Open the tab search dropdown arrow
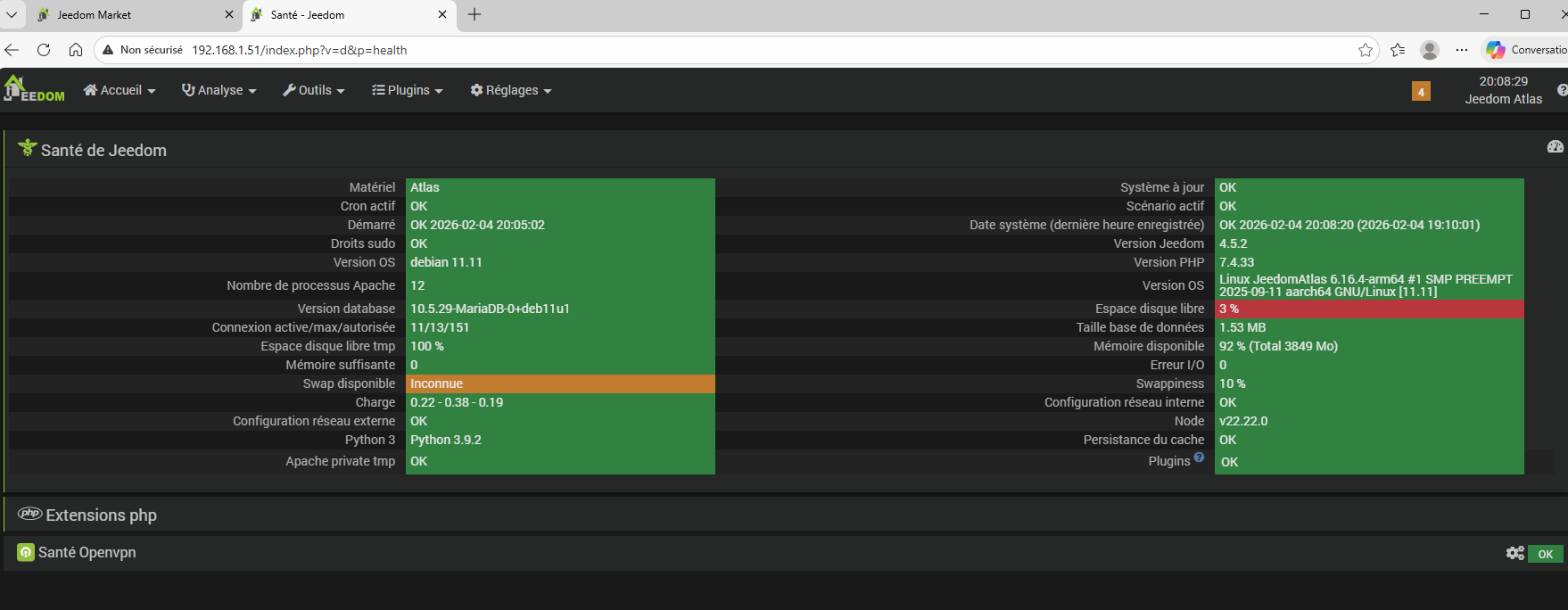 coord(12,14)
